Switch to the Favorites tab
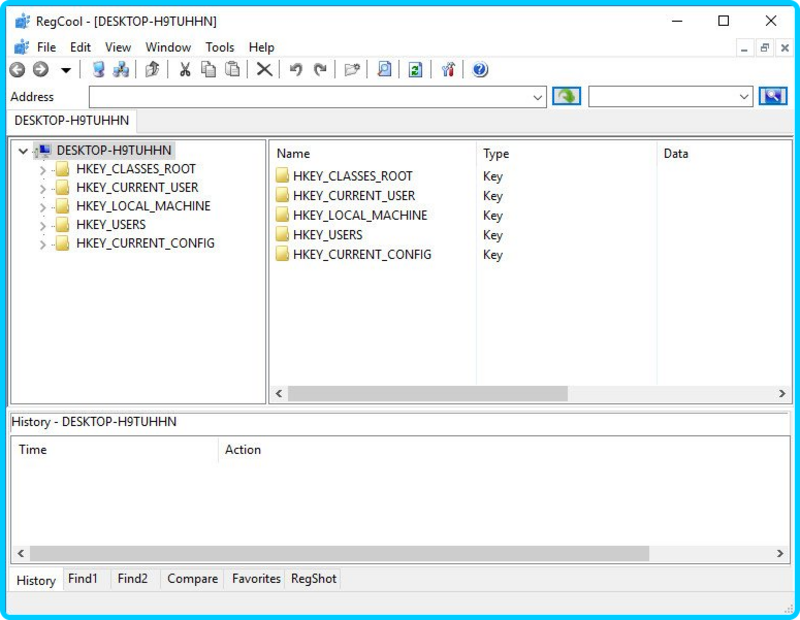This screenshot has height=620, width=800. [x=256, y=579]
